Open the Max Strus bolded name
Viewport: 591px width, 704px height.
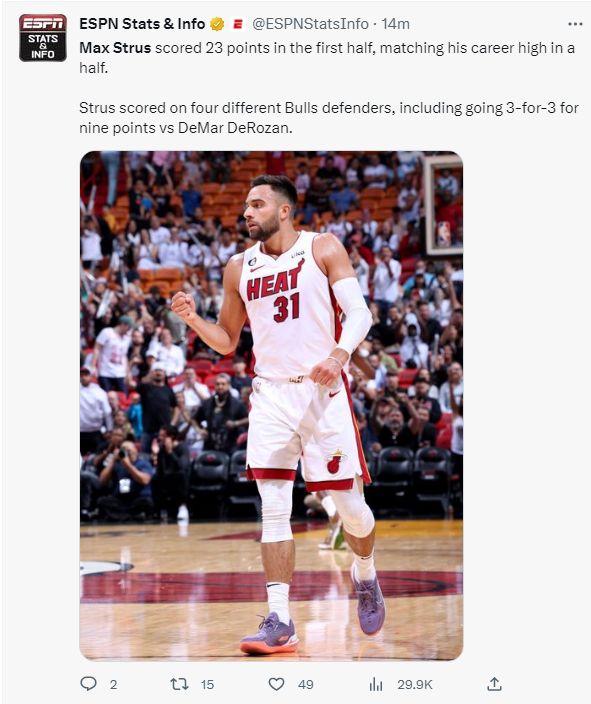click(115, 48)
